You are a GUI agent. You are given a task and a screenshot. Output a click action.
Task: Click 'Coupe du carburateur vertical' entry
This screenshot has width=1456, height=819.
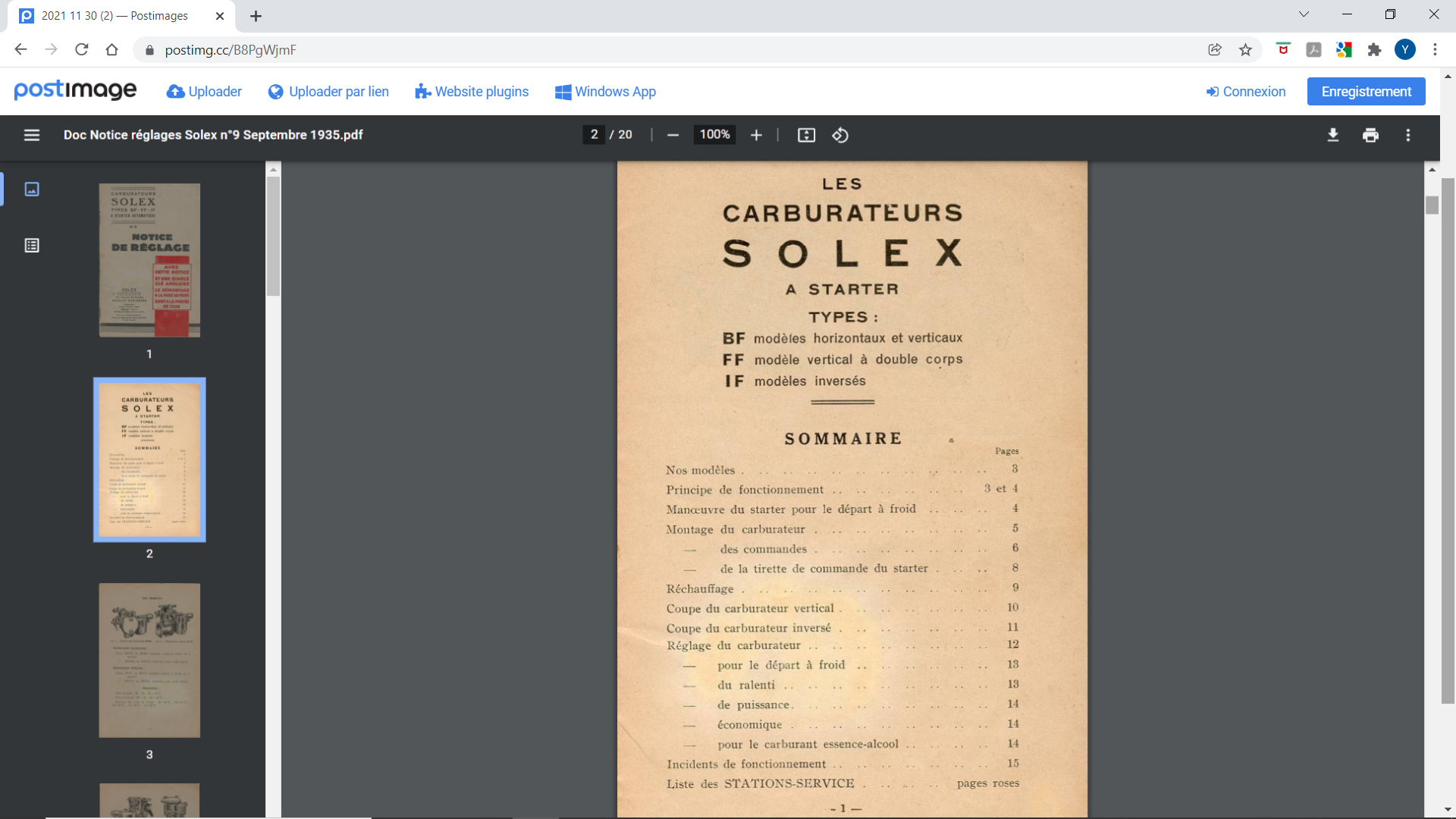pyautogui.click(x=750, y=608)
